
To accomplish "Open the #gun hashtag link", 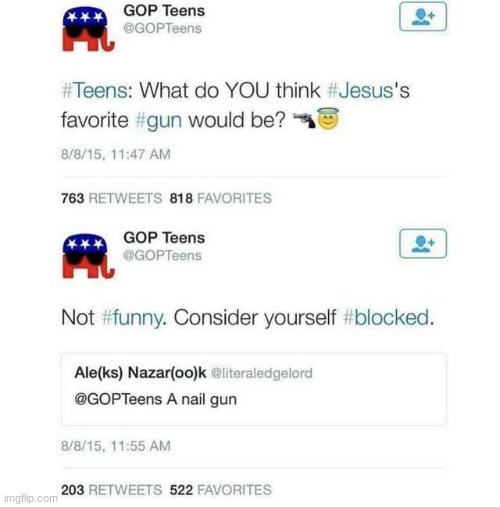I will [x=159, y=121].
